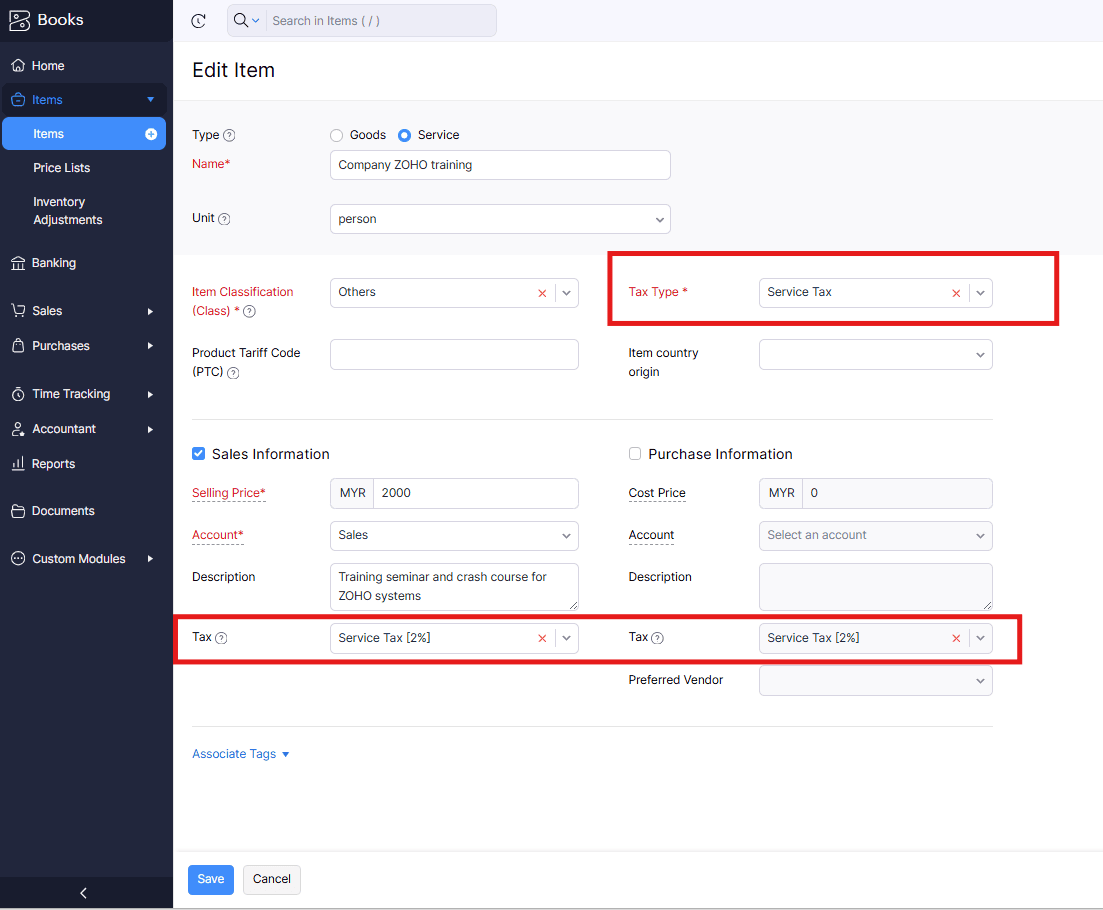Enable the Purchase Information checkbox

tap(635, 454)
